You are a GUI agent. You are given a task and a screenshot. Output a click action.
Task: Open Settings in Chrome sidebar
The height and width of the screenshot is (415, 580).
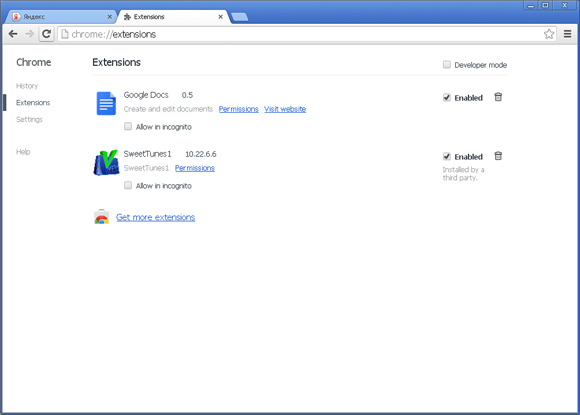tap(29, 119)
